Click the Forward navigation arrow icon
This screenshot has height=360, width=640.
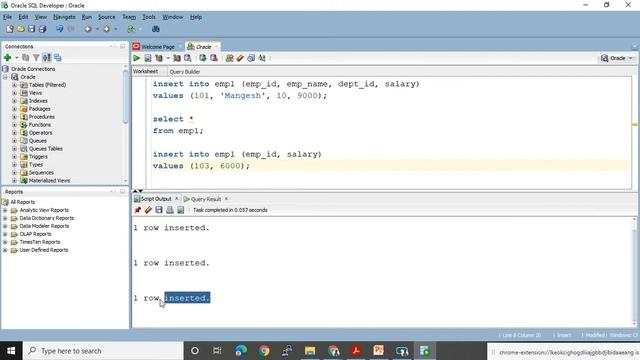coord(107,29)
